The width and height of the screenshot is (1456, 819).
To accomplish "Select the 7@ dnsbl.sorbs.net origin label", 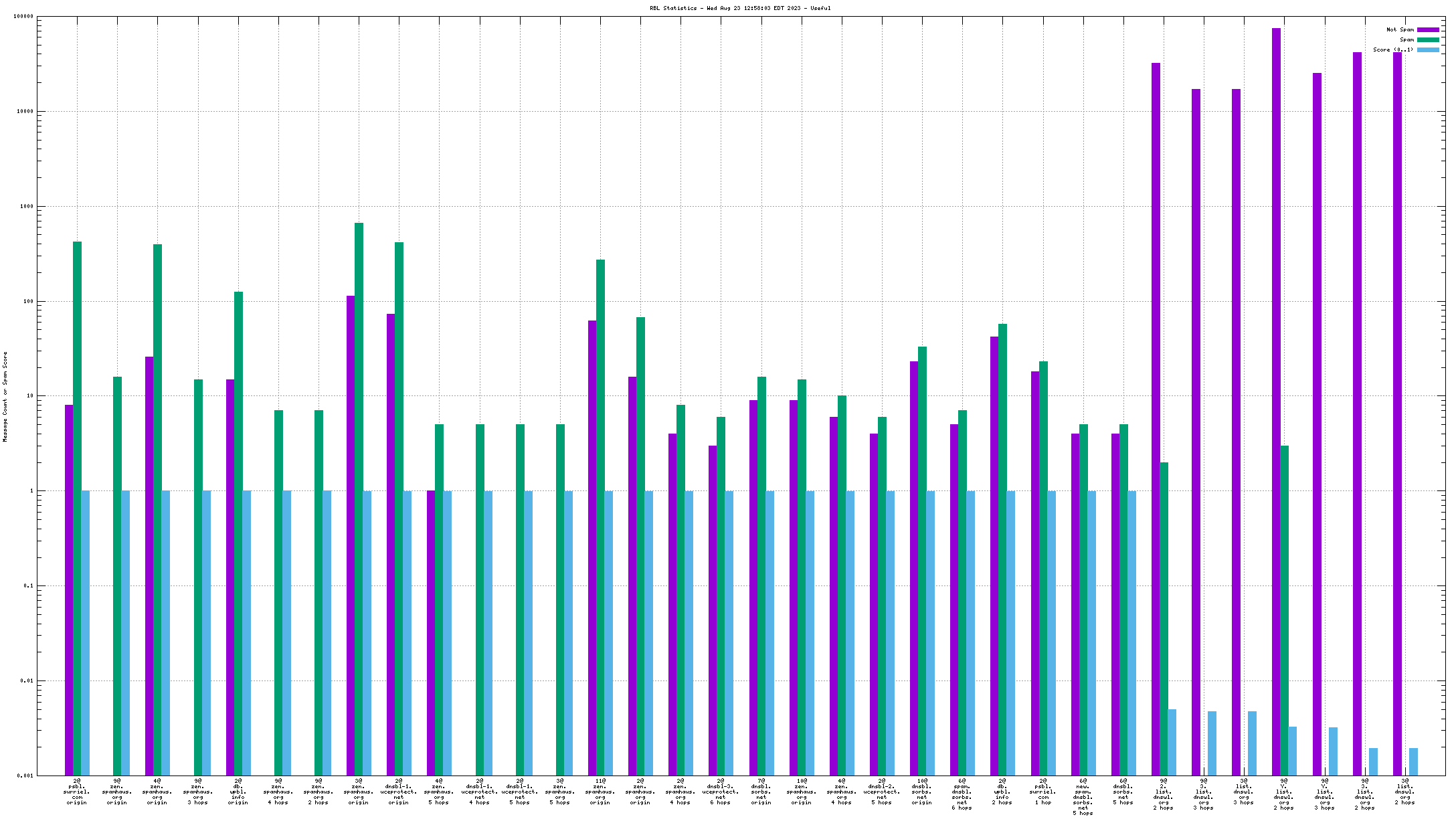I will 761,792.
